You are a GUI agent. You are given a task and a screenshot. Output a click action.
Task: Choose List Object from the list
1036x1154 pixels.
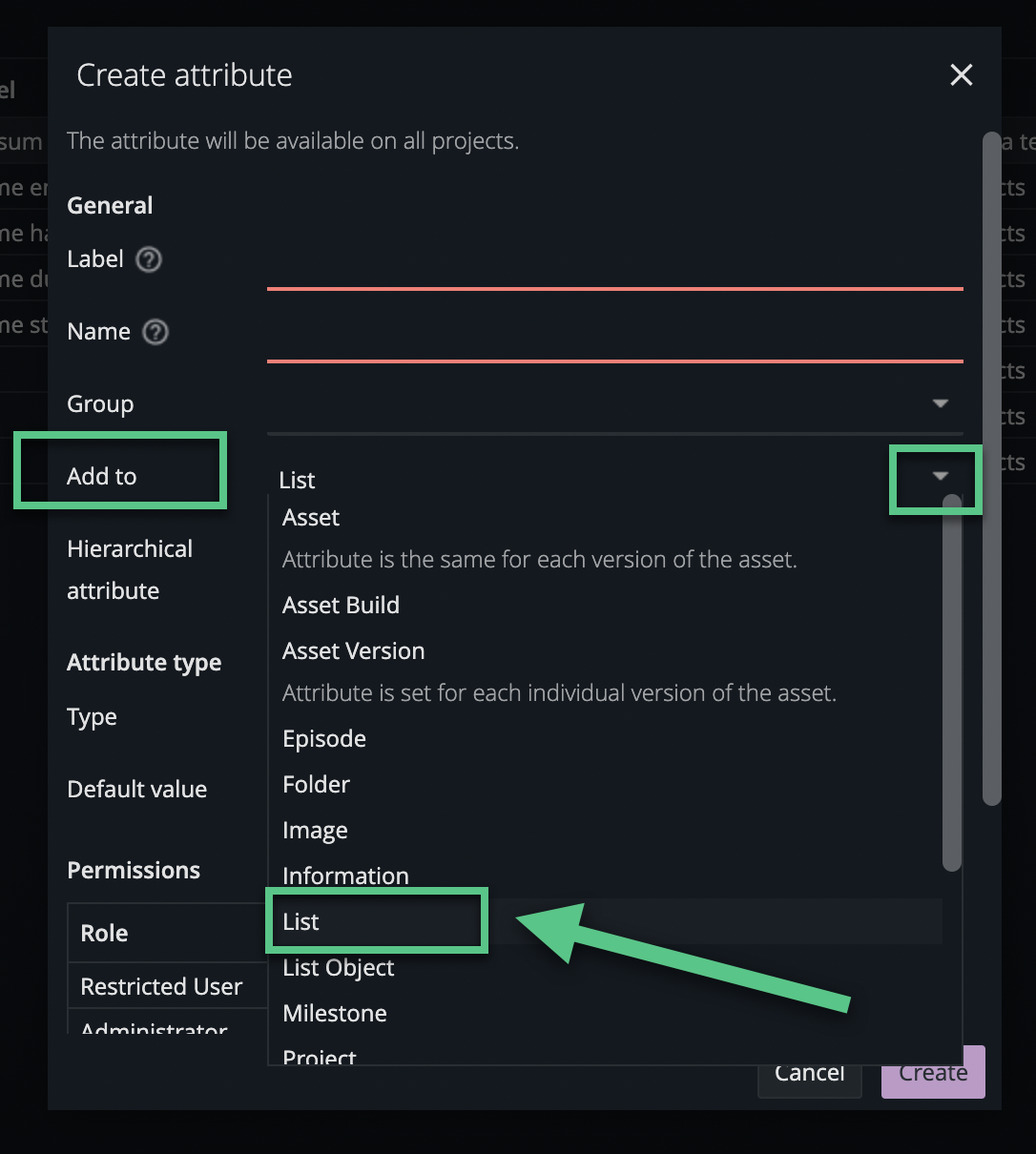click(338, 967)
